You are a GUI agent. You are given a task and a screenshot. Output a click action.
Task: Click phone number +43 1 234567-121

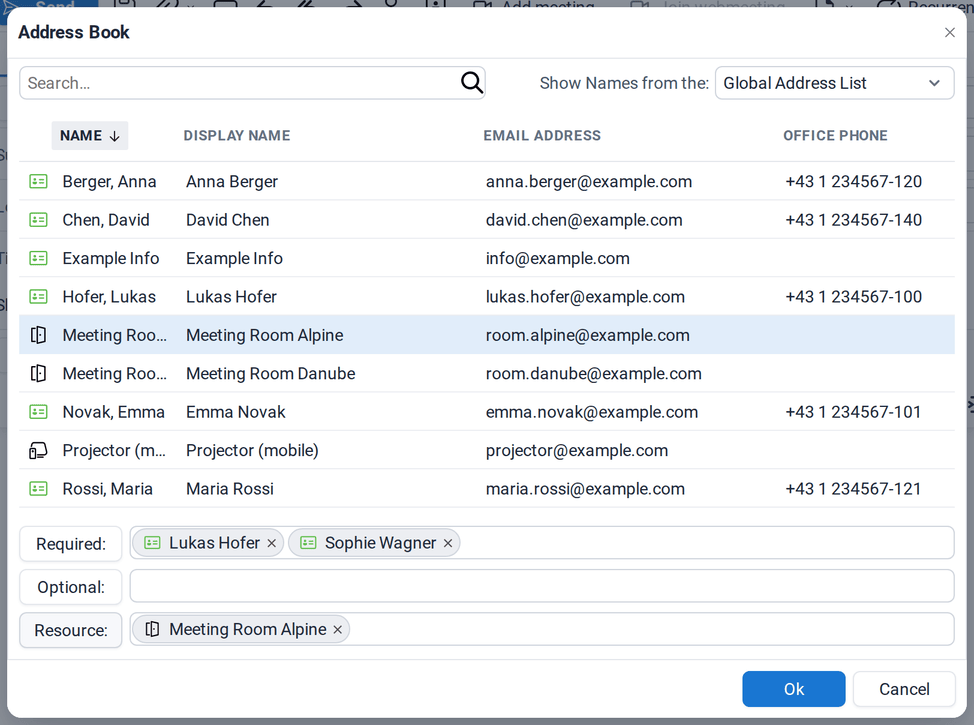tap(853, 489)
